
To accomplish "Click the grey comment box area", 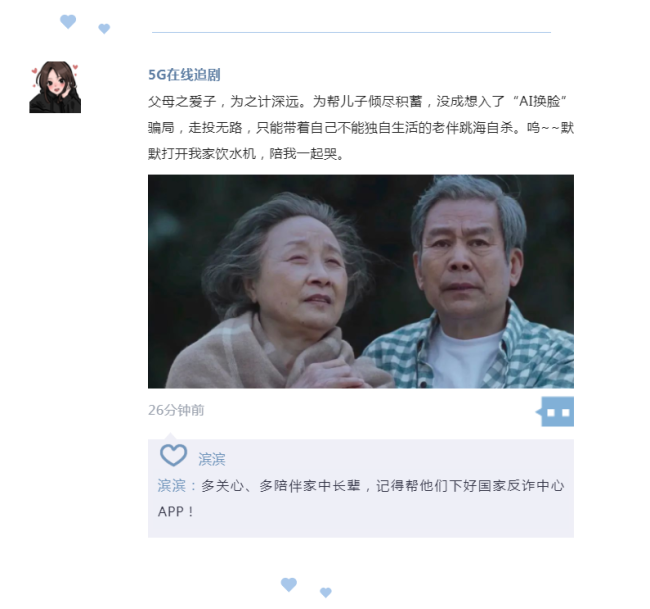I will 361,488.
